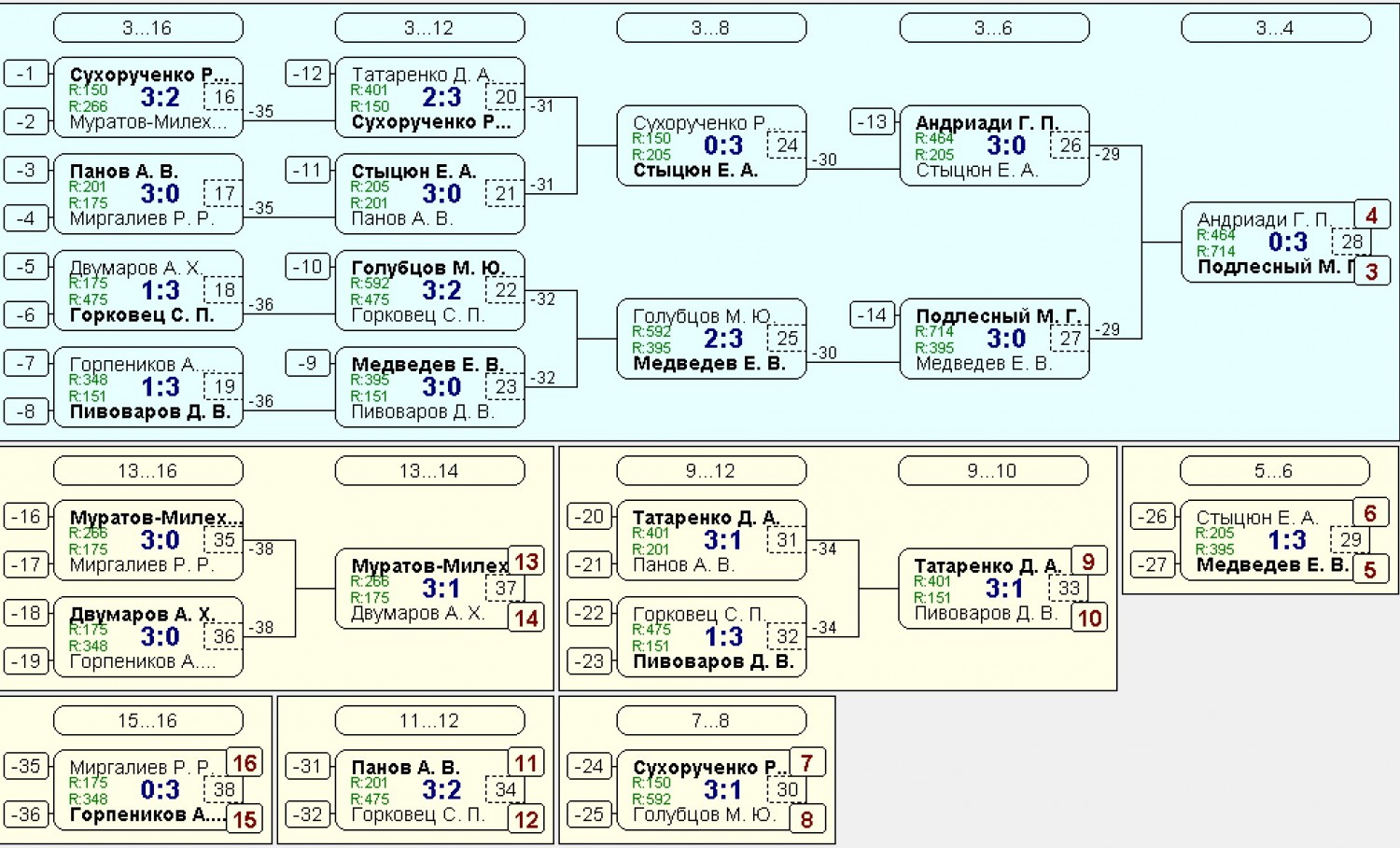Select the -31 slot box beside Панов

[308, 766]
